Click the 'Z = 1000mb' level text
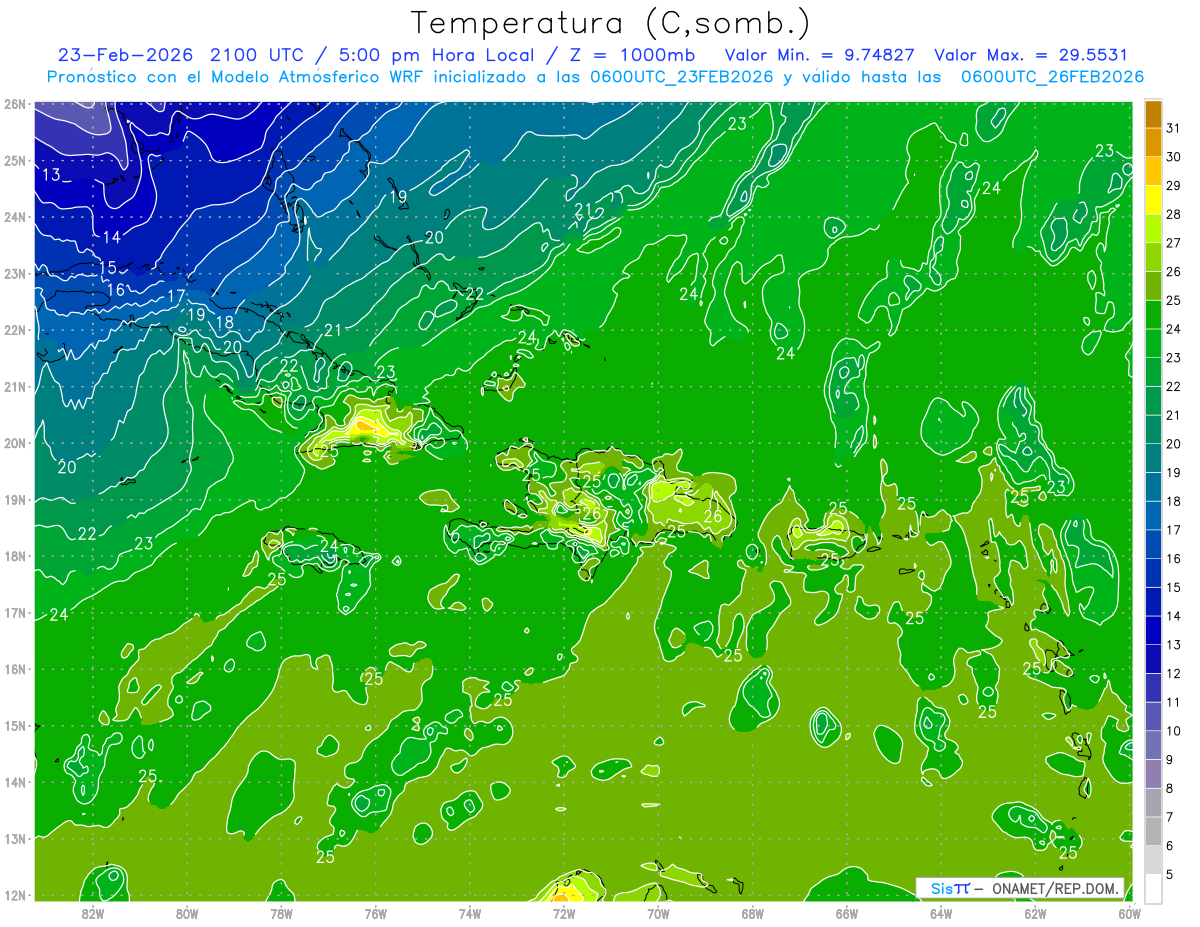The width and height of the screenshot is (1200, 927). (632, 55)
